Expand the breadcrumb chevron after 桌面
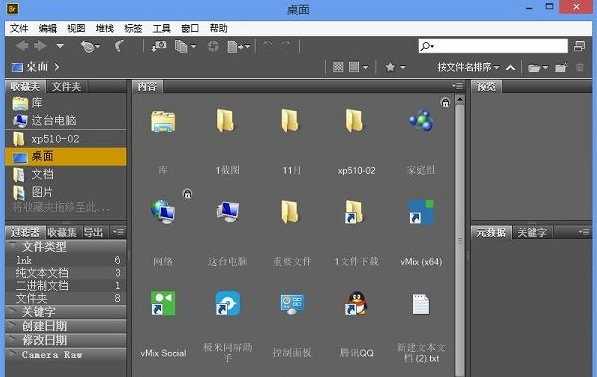Screen dimensions: 597x377 point(57,67)
